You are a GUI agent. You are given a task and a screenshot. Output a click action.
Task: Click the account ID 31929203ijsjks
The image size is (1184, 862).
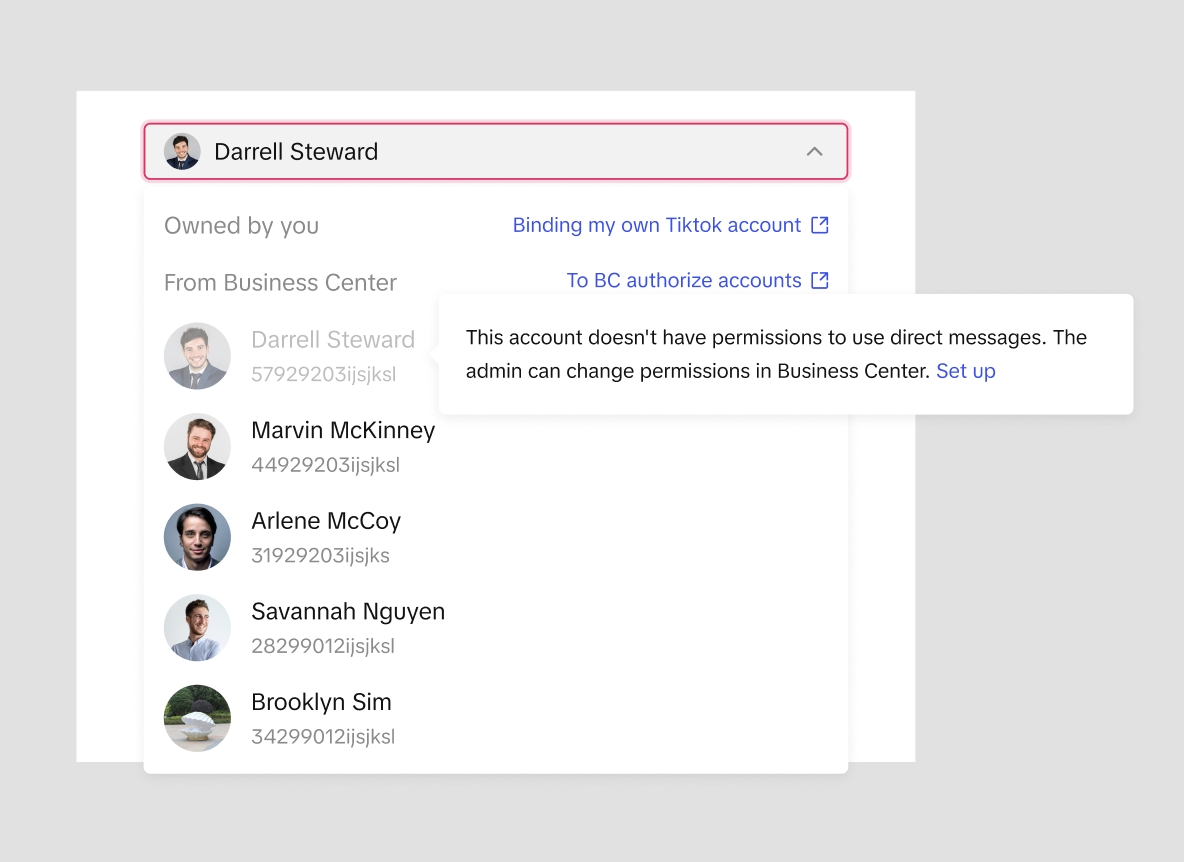[x=320, y=556]
